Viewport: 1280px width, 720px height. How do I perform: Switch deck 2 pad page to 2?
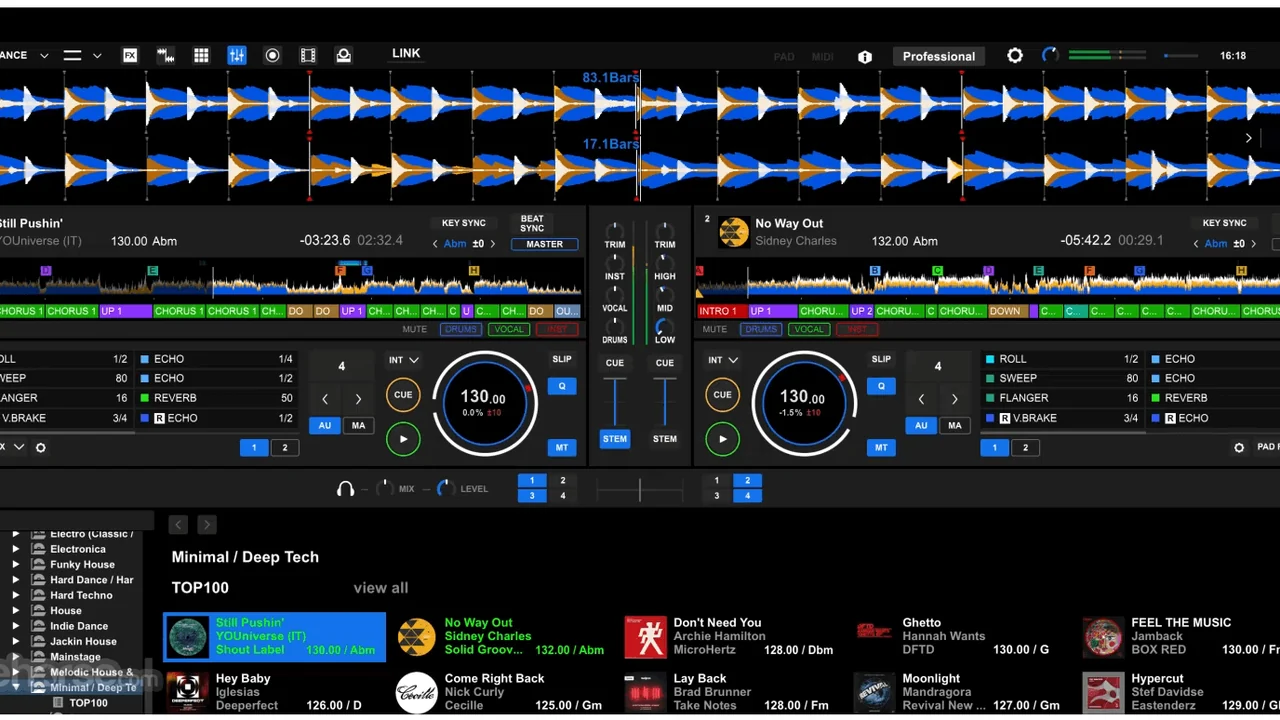[1025, 448]
